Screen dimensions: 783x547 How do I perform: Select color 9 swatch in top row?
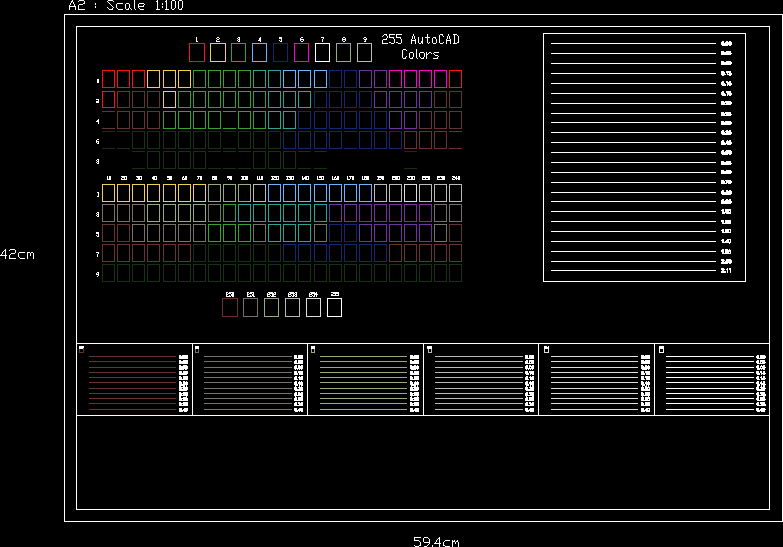click(x=365, y=52)
